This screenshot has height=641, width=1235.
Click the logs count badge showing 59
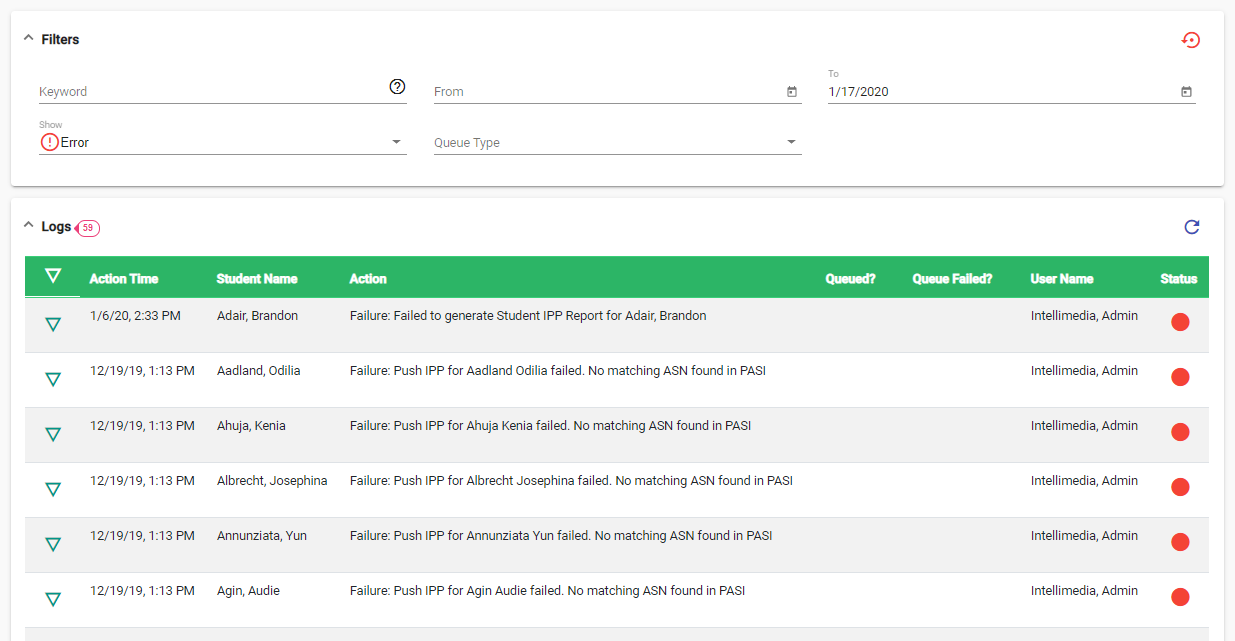(88, 228)
